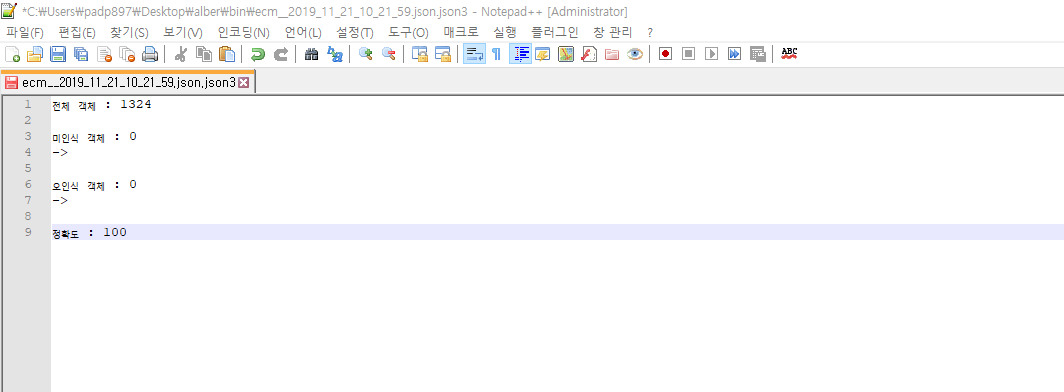Click the Undo green arrow icon
1064x392 pixels.
click(x=257, y=54)
